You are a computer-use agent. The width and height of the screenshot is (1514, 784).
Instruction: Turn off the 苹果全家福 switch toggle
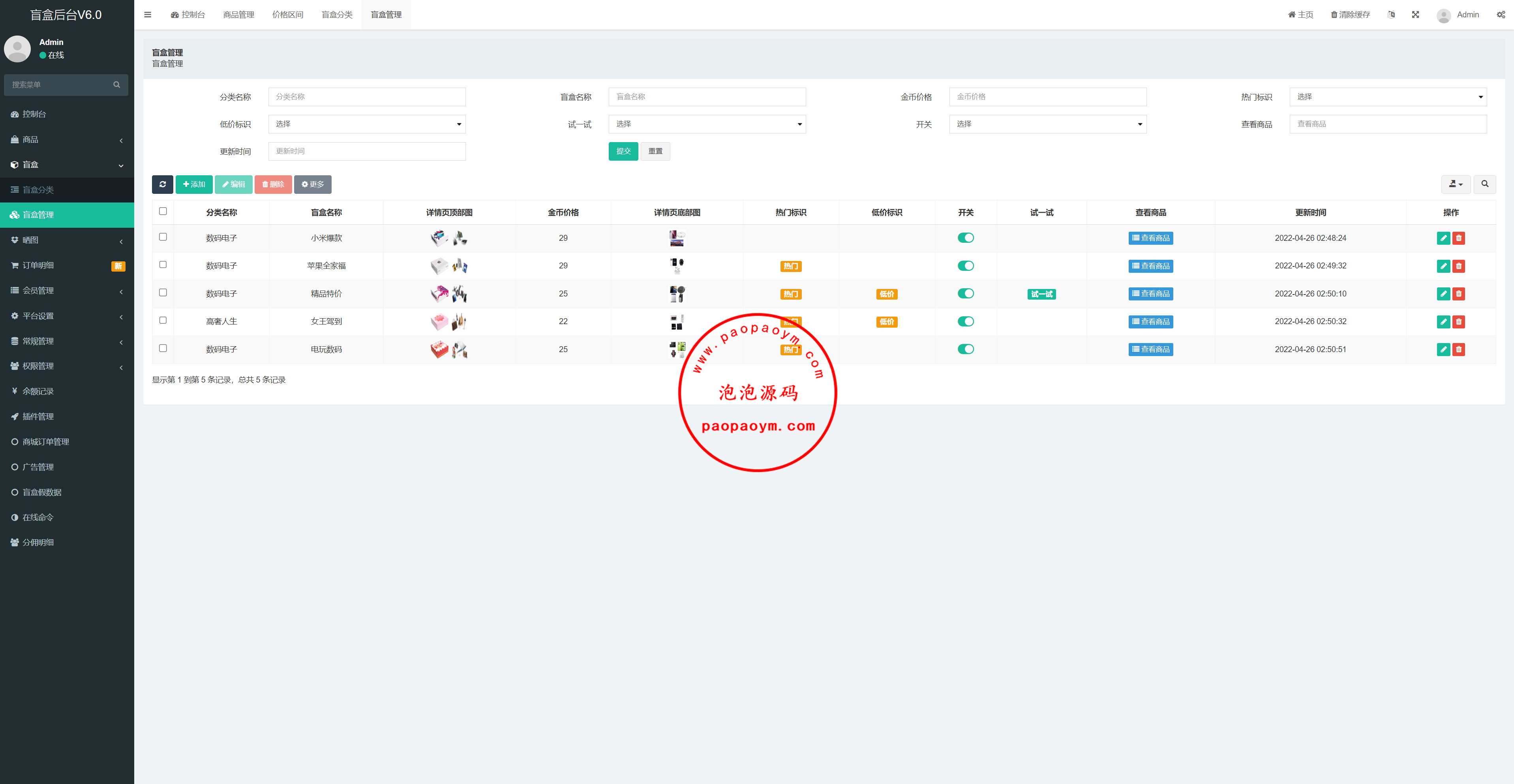click(x=966, y=266)
